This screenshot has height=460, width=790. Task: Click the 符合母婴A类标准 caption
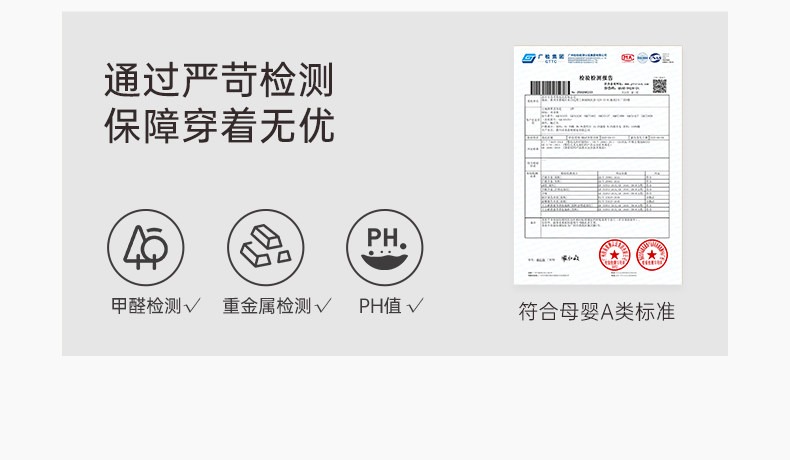coord(597,311)
